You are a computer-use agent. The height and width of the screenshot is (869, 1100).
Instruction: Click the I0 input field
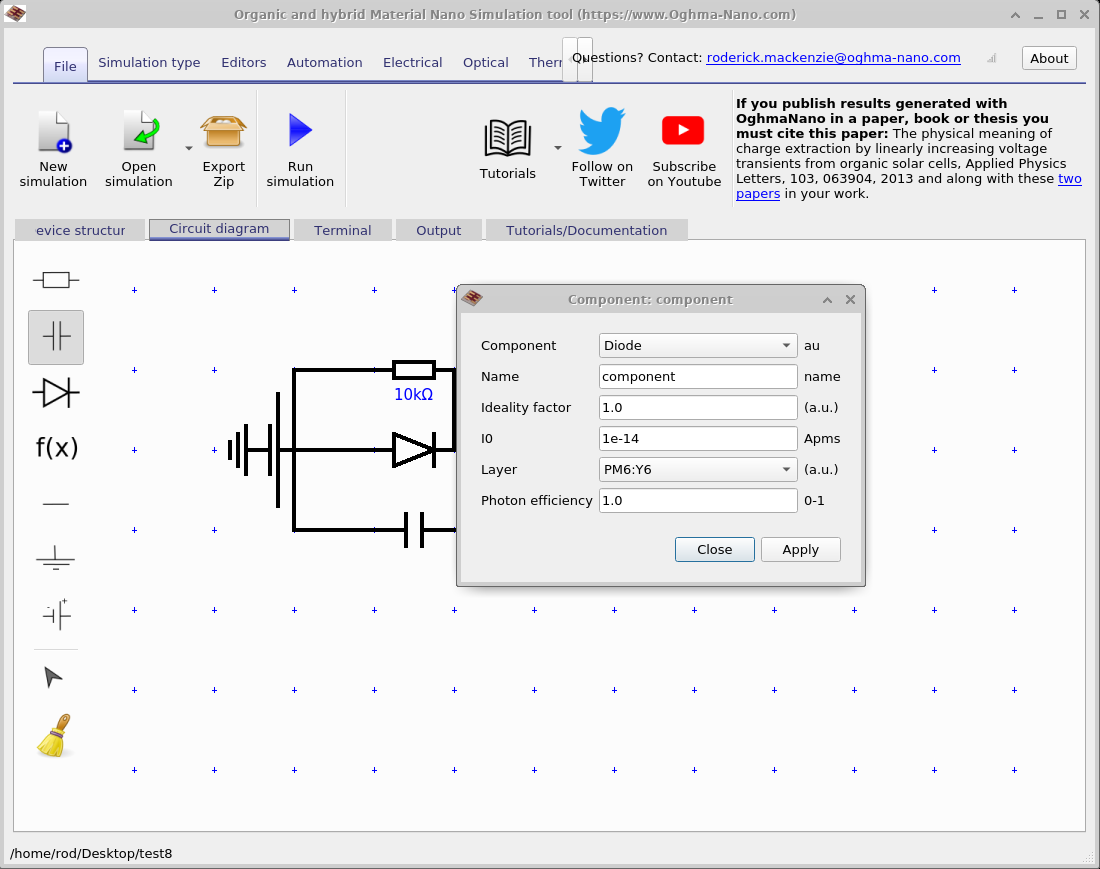click(x=697, y=438)
